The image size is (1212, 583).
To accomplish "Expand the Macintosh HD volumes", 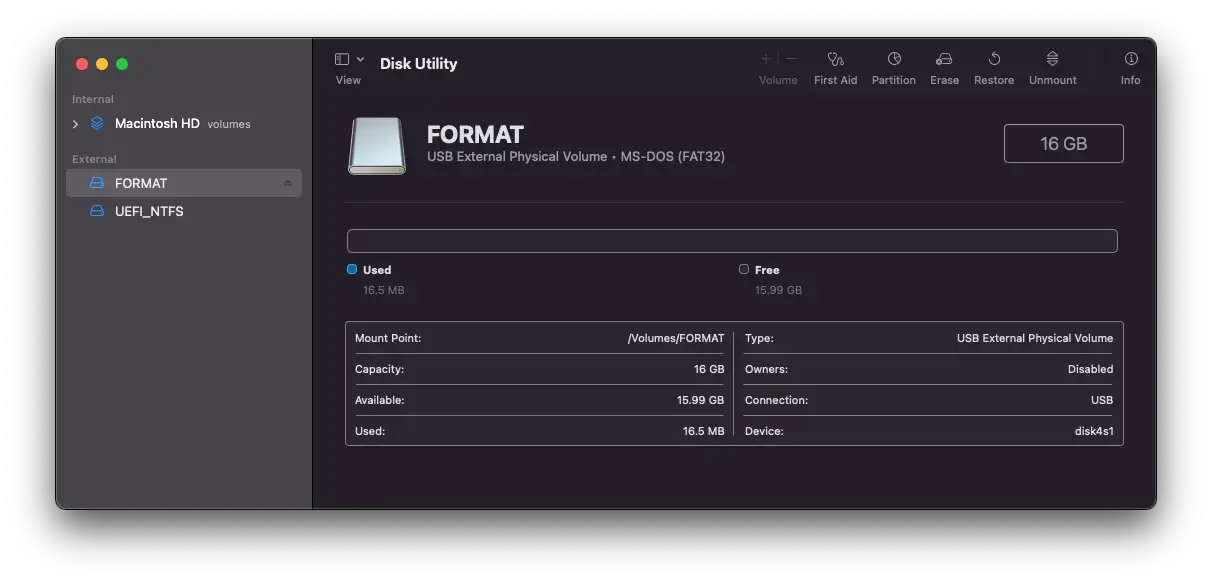I will tap(75, 124).
